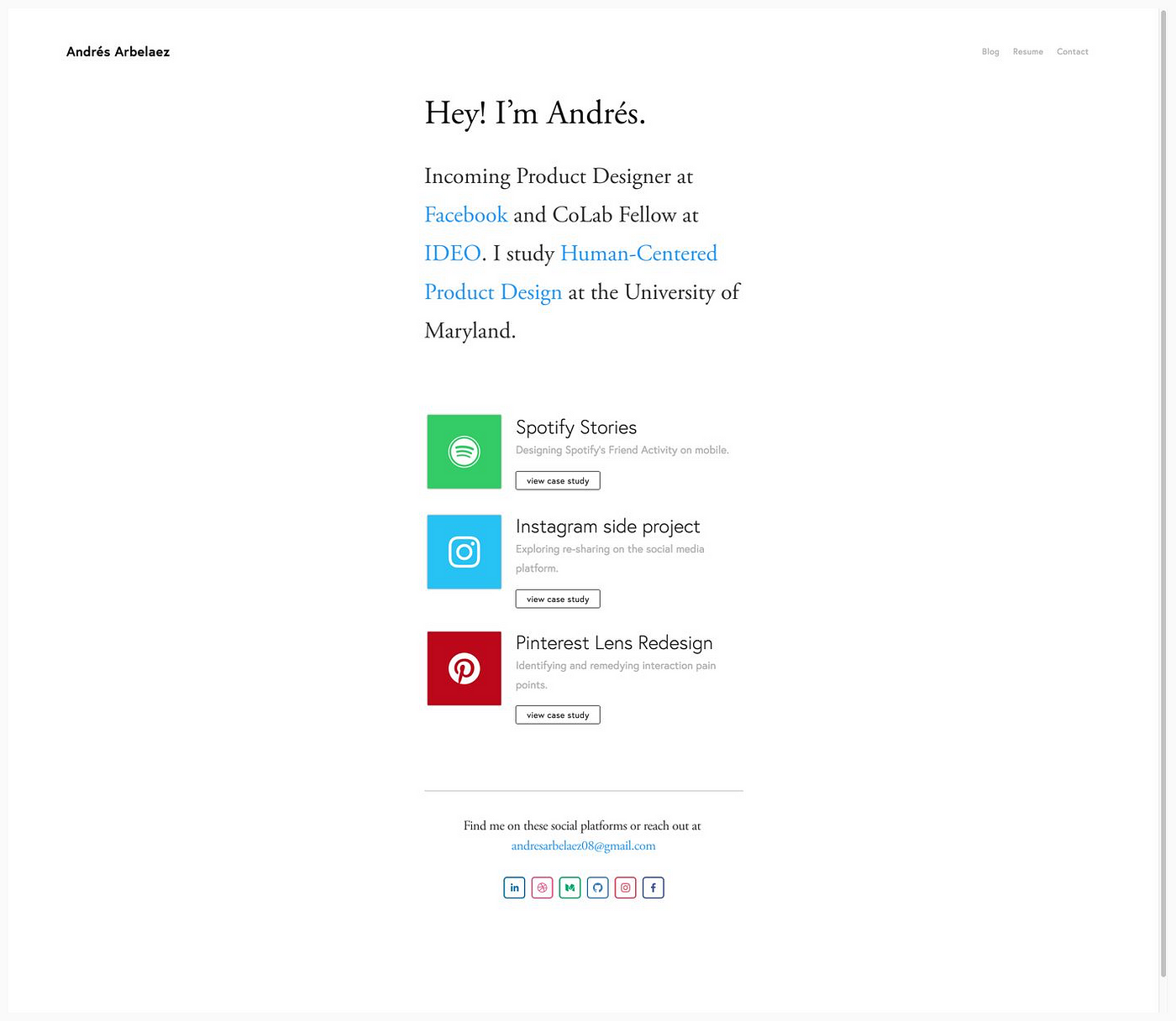1176x1021 pixels.
Task: Email andresarbelaez08@gmail.com link
Action: click(x=584, y=846)
